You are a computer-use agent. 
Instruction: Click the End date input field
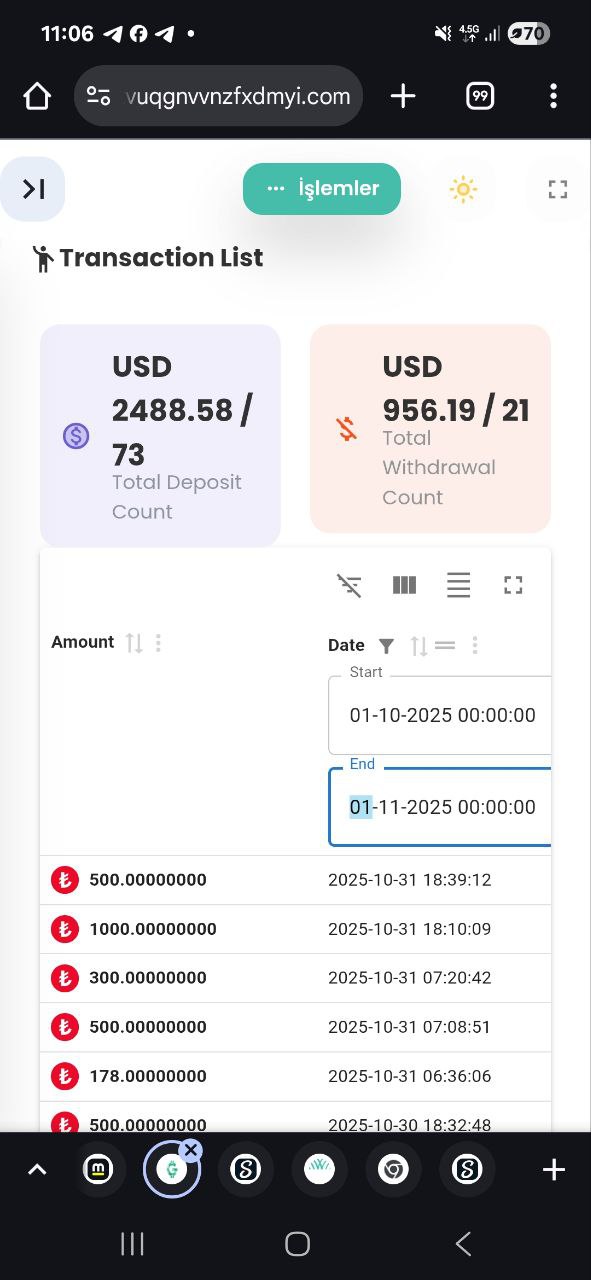click(440, 807)
